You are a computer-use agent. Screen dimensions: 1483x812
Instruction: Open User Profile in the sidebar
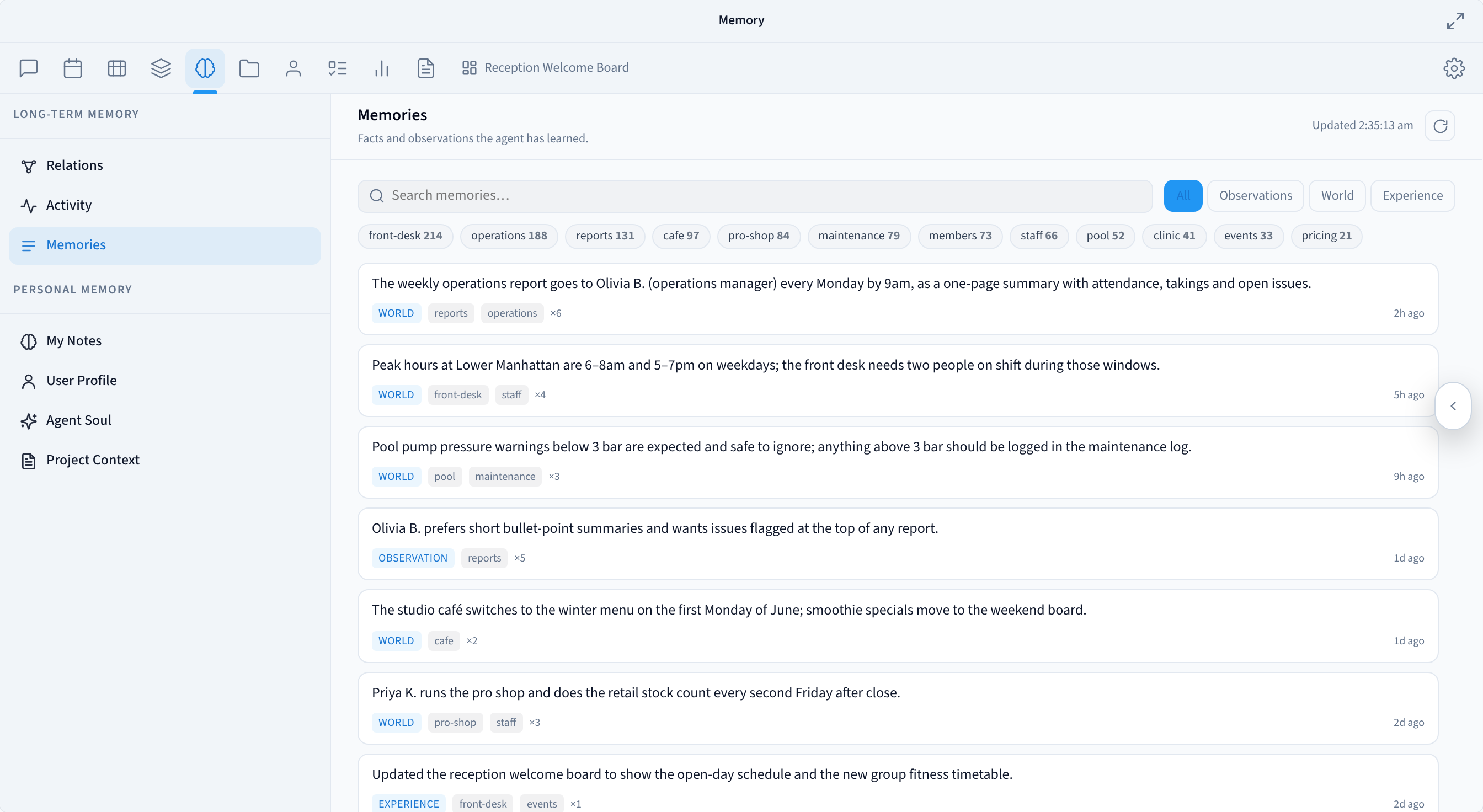click(x=164, y=381)
